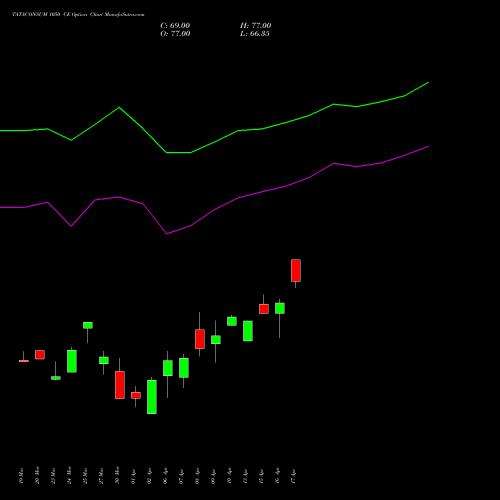Click the 01 Apr date label
Image resolution: width=500 pixels, height=500 pixels.
click(133, 476)
